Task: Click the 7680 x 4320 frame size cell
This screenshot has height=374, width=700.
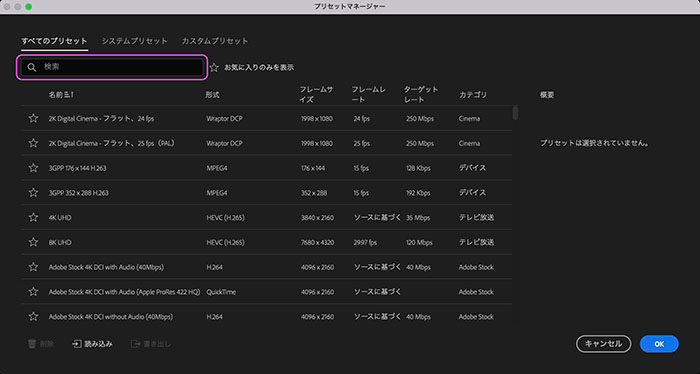Action: (x=317, y=242)
